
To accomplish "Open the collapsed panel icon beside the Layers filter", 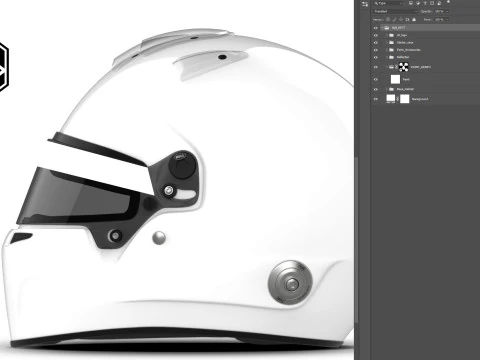I will [365, 4].
